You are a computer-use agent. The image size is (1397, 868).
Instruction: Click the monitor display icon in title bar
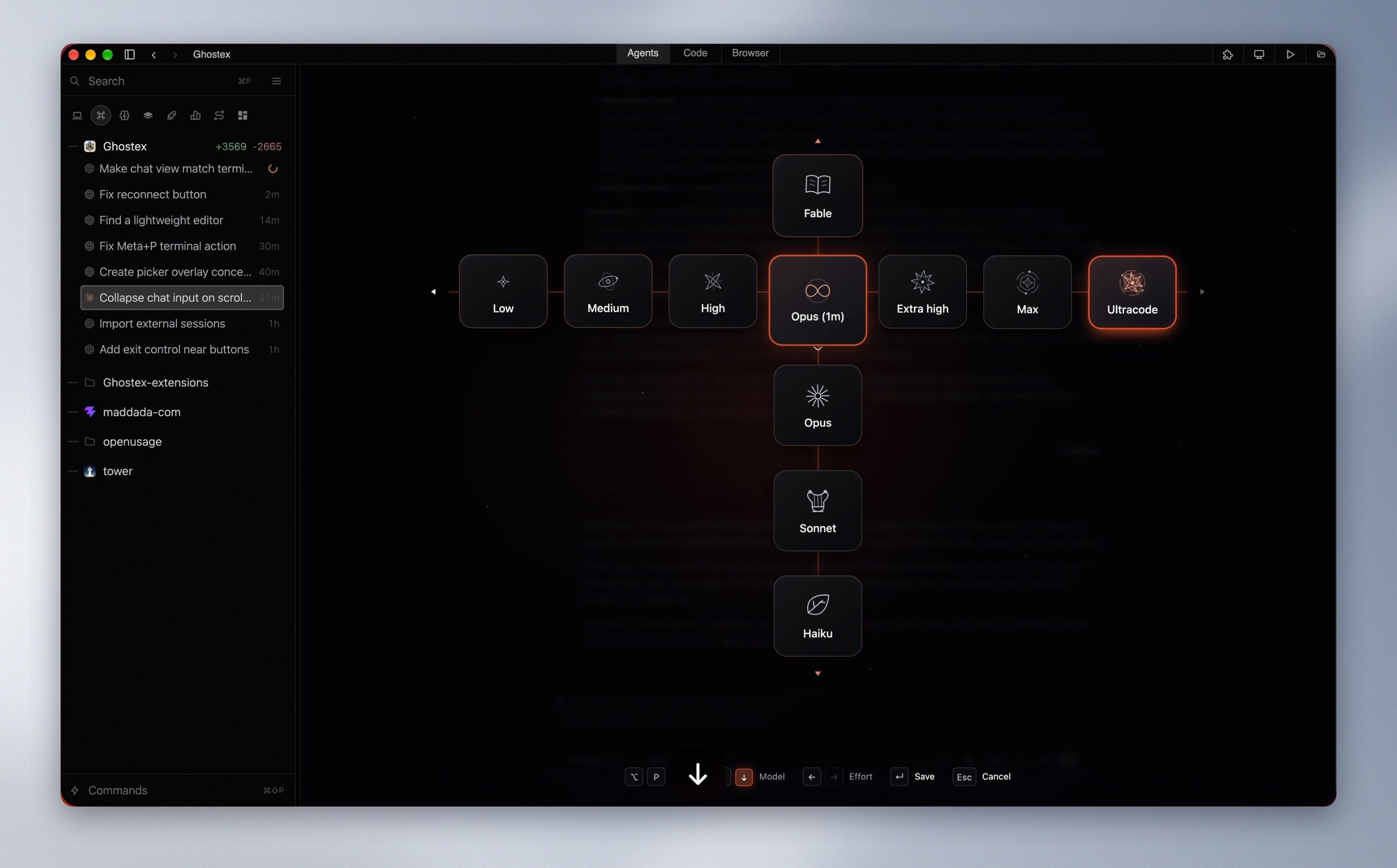point(1259,54)
